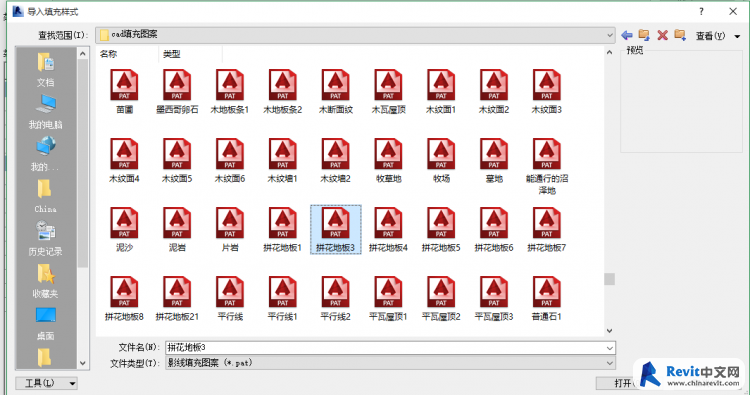Image resolution: width=750 pixels, height=395 pixels.
Task: Click the ? help button in title bar
Action: [701, 11]
